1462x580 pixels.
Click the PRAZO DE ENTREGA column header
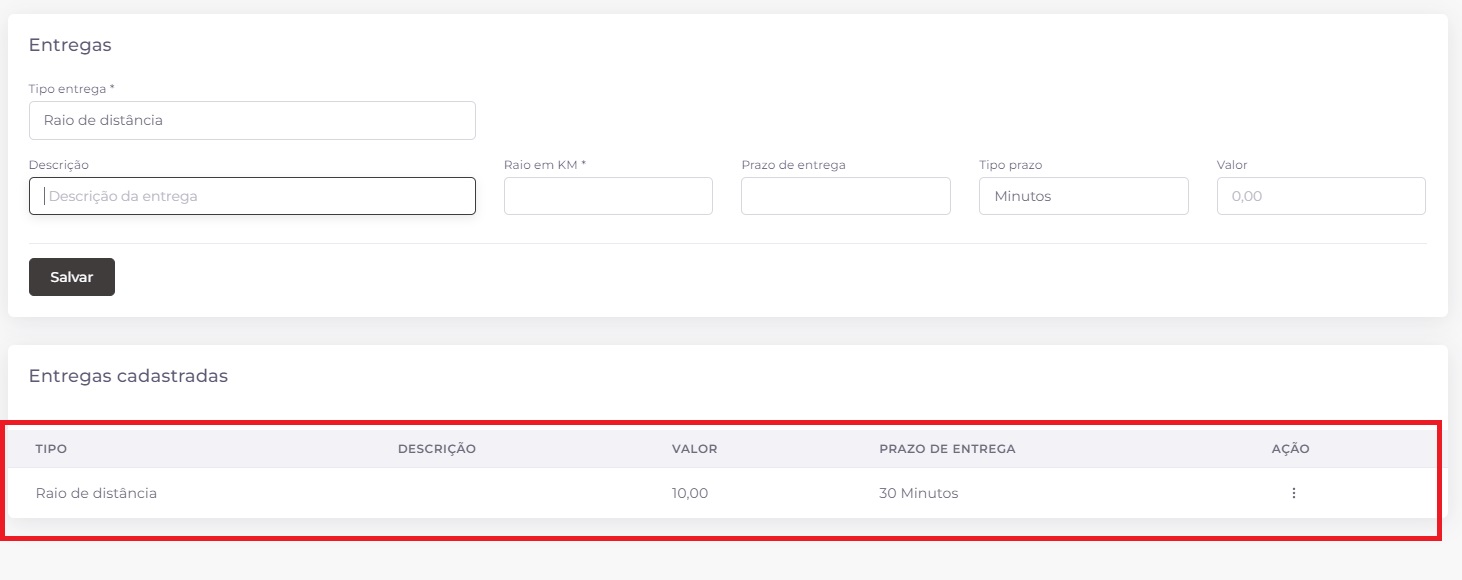tap(947, 449)
